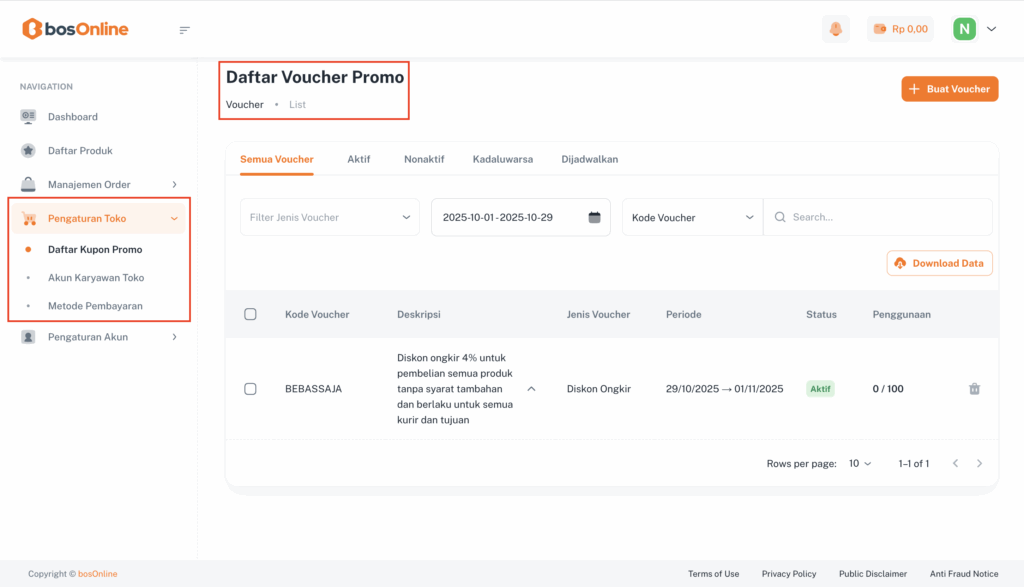Switch to the Aktif tab

pos(359,159)
